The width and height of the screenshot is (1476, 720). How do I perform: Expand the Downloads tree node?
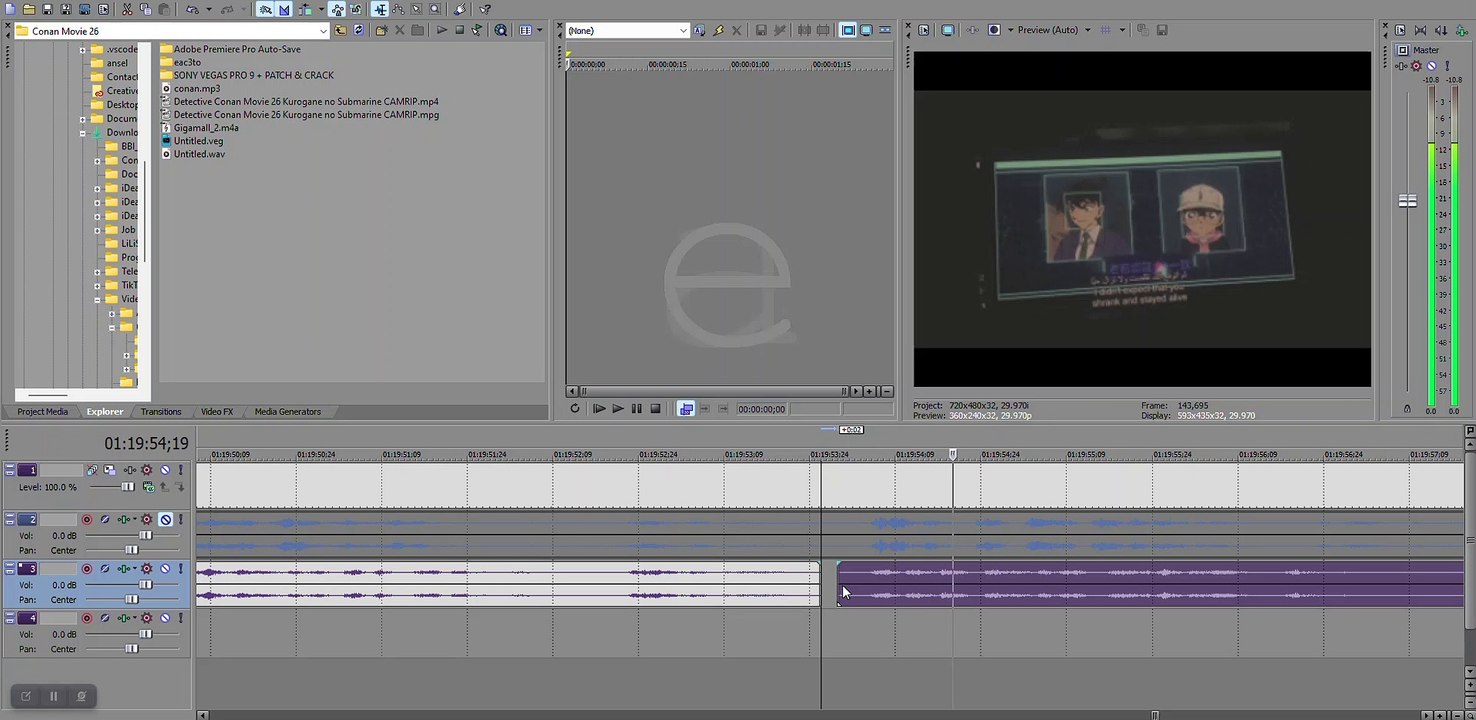click(83, 133)
